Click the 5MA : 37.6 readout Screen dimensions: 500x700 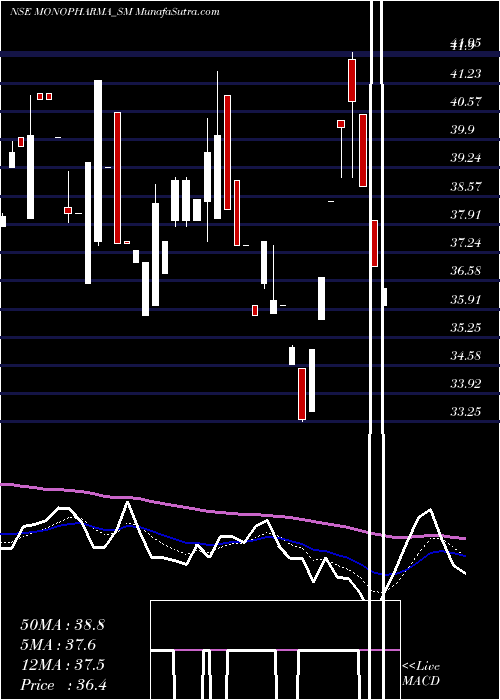coord(58,645)
